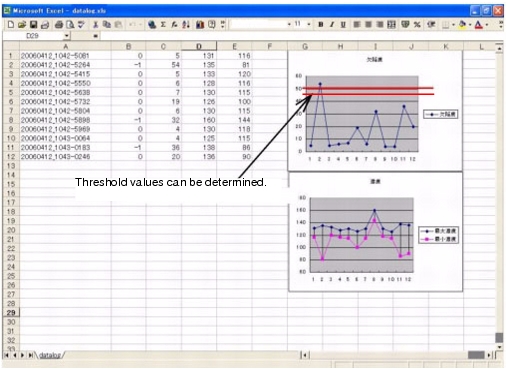Undo the last action
Viewport: 507px width, 369px height.
click(132, 24)
